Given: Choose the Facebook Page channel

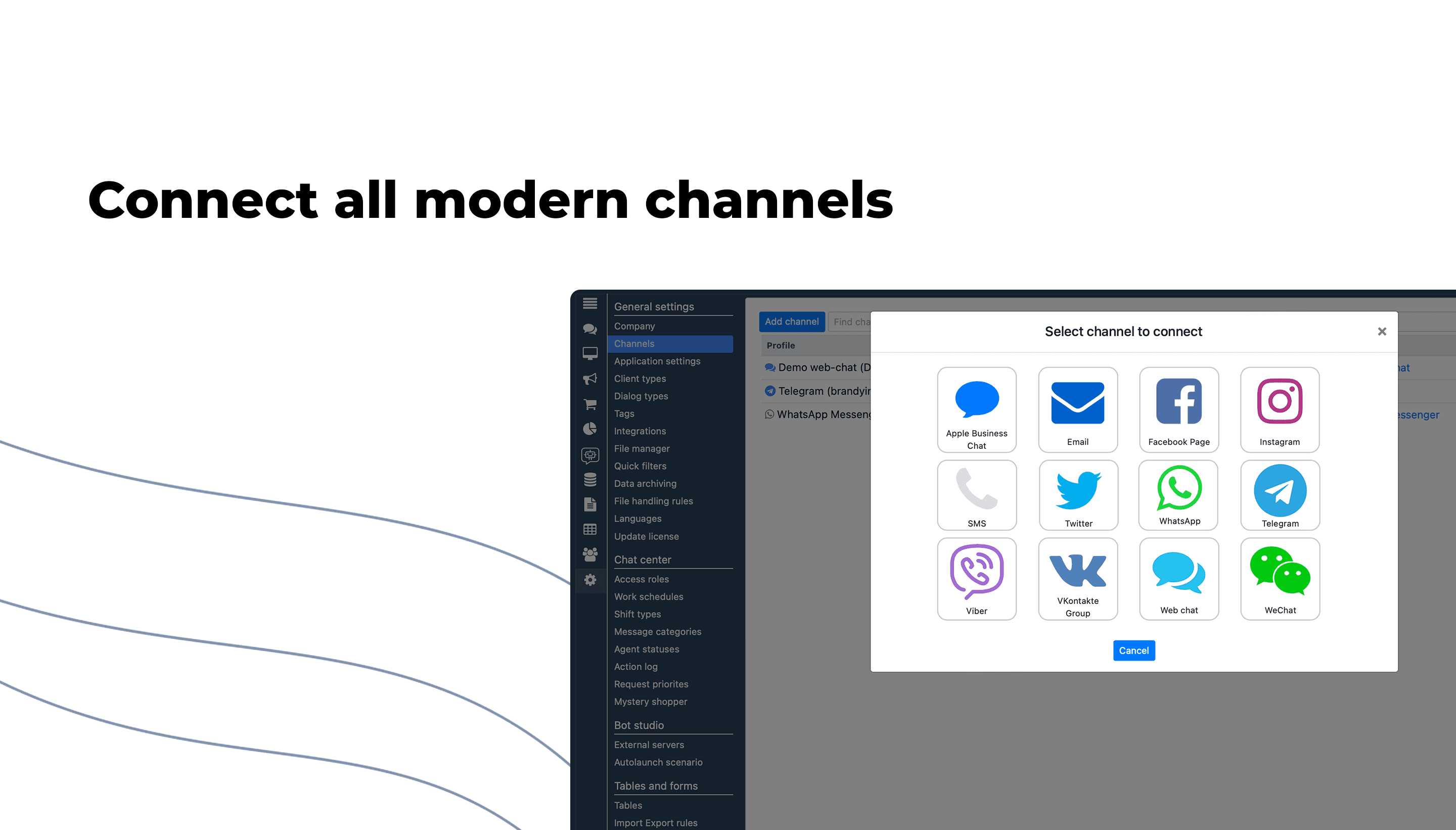Looking at the screenshot, I should click(x=1179, y=409).
